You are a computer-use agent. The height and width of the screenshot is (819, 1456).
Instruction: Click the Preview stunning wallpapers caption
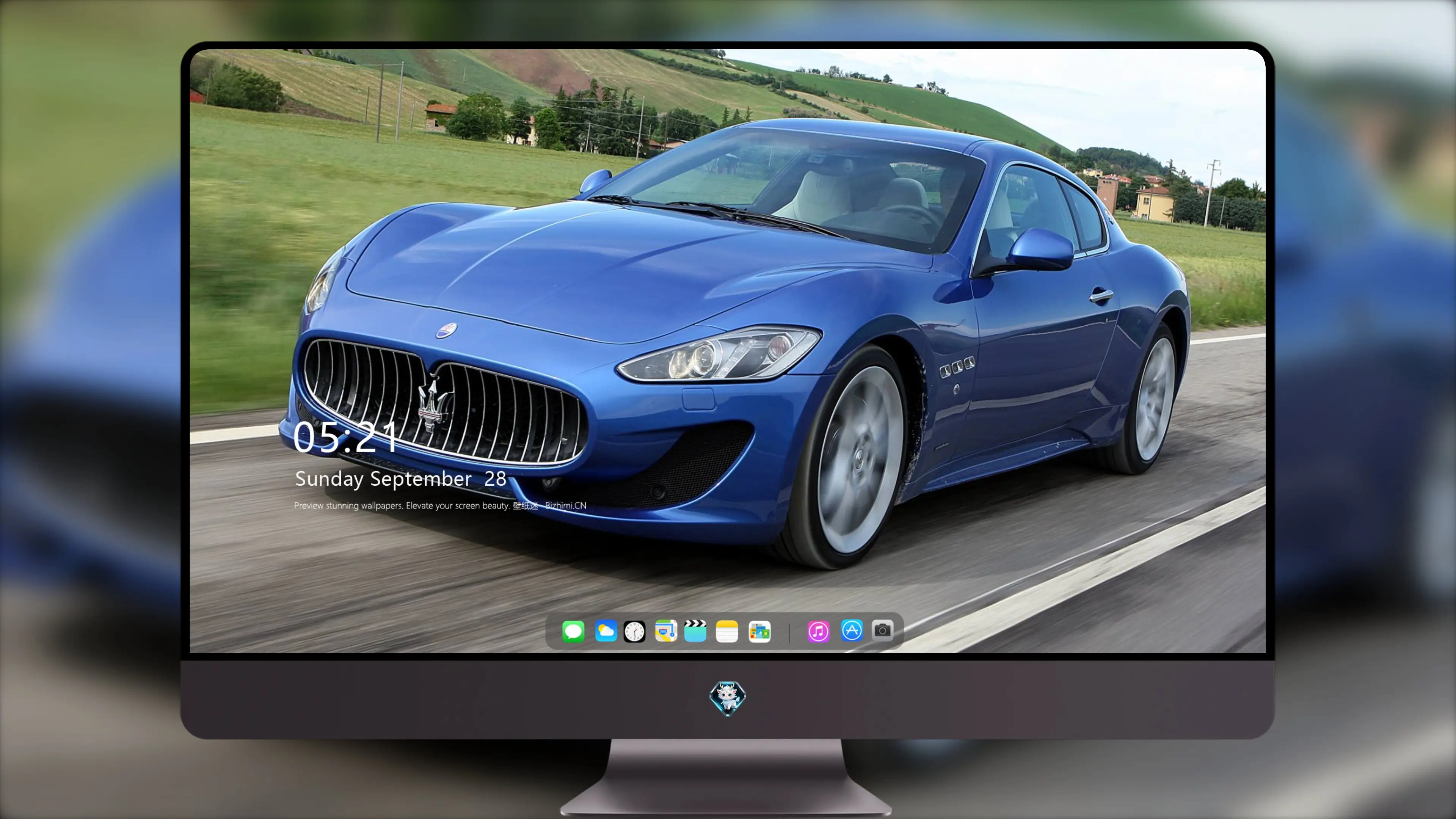[440, 505]
